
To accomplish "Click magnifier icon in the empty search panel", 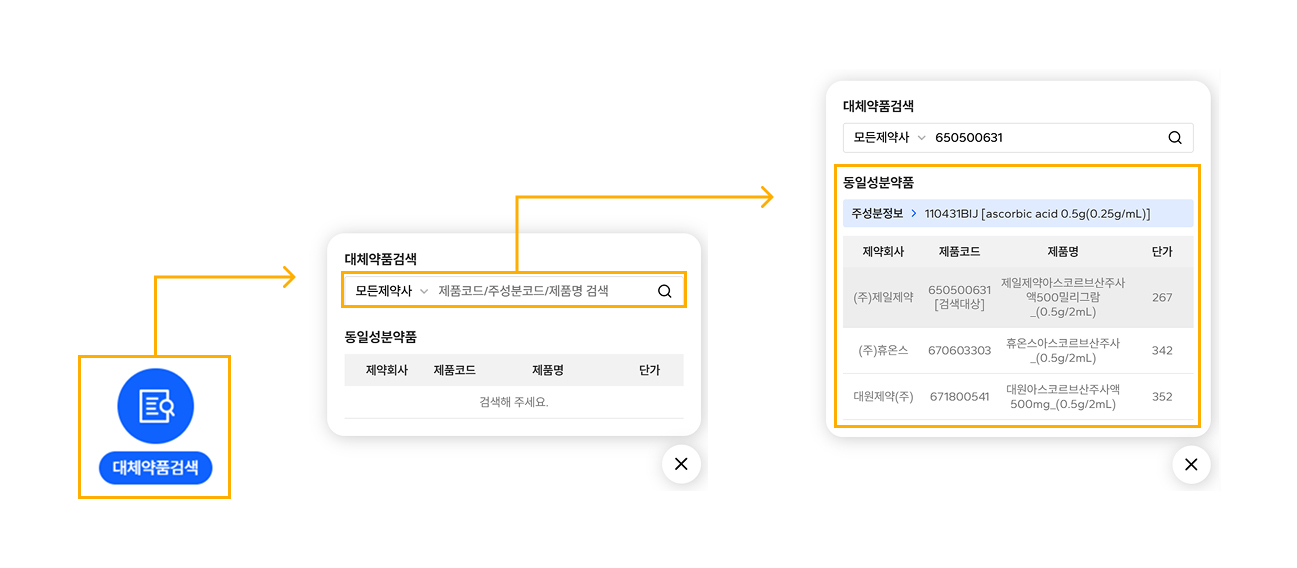I will click(x=664, y=291).
